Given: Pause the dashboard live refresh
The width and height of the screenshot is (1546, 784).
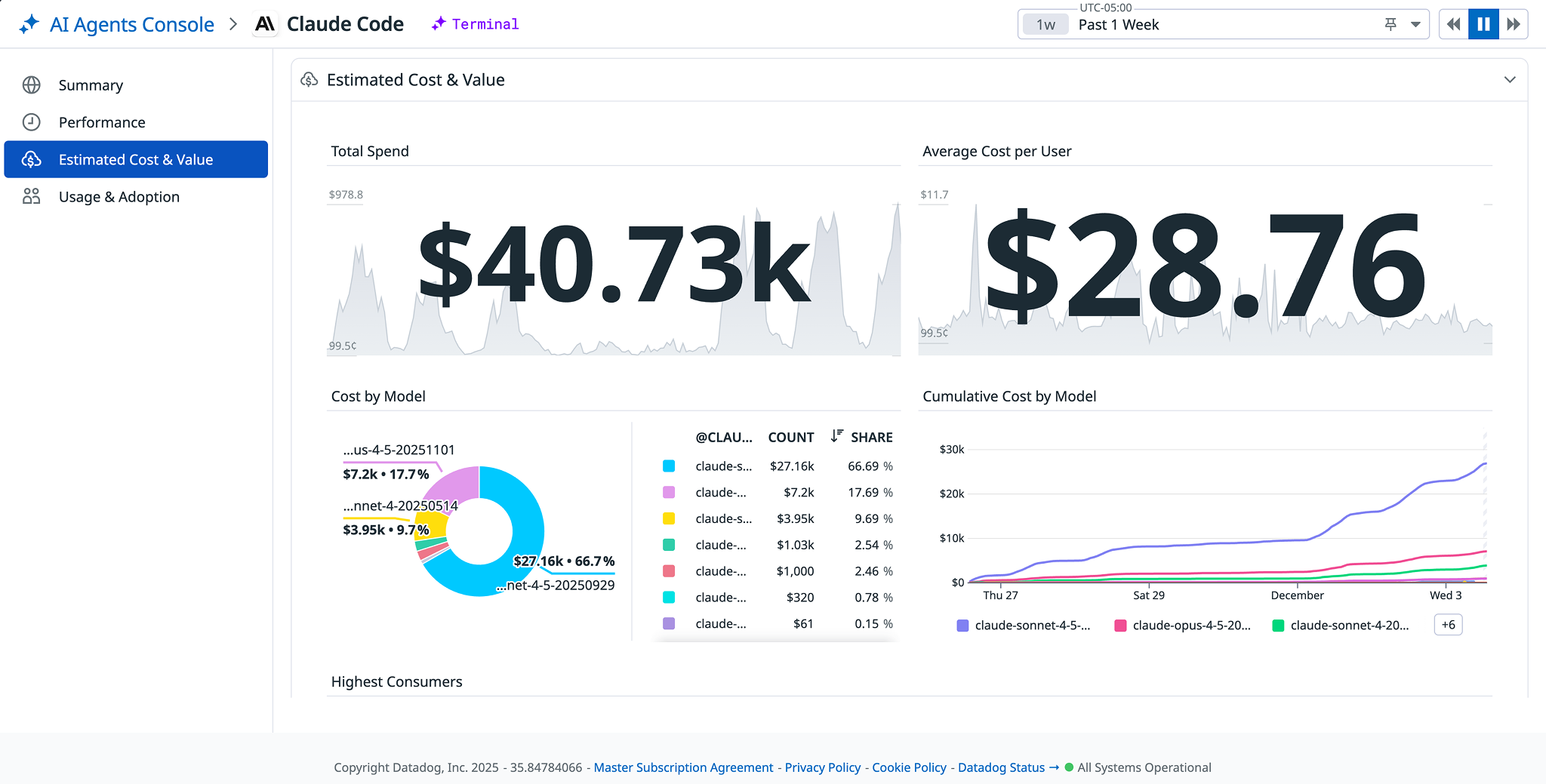Looking at the screenshot, I should coord(1483,23).
